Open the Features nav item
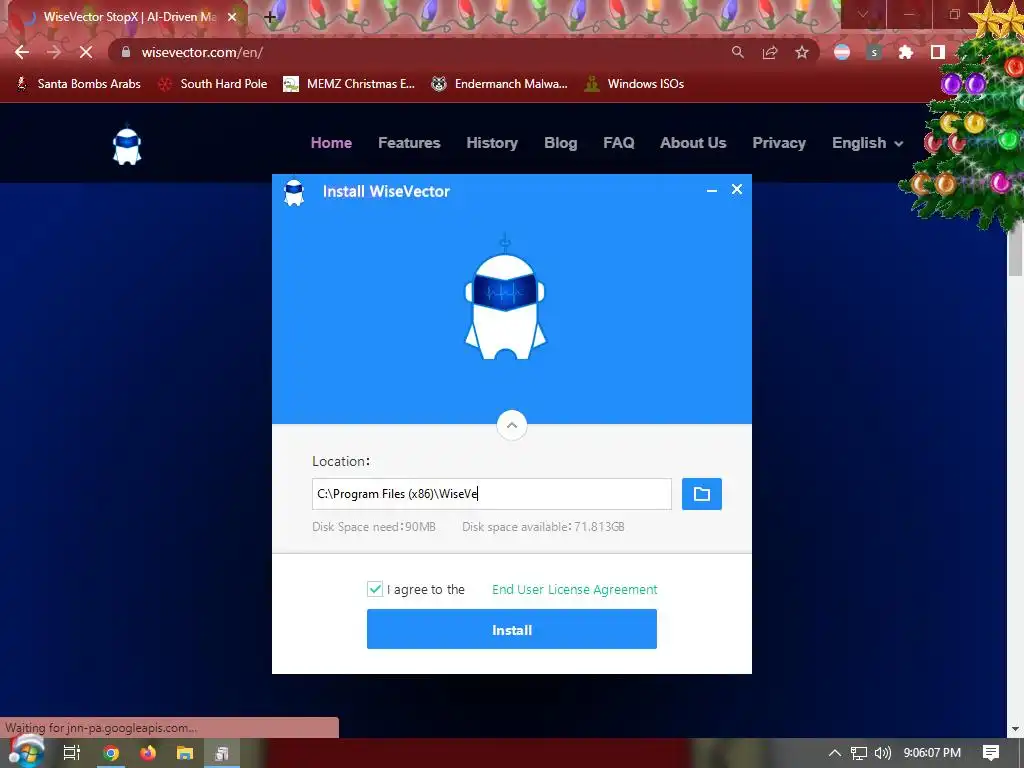Image resolution: width=1024 pixels, height=768 pixels. [x=409, y=142]
